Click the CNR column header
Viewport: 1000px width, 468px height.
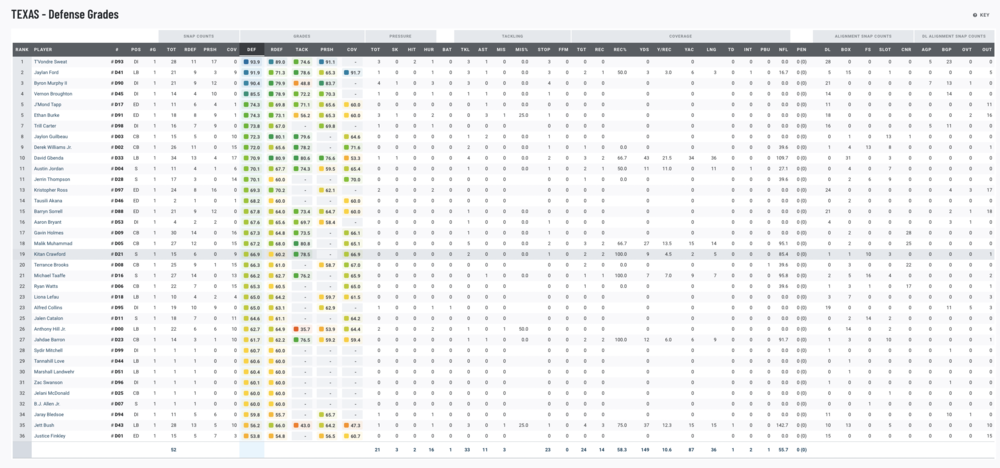tap(906, 49)
